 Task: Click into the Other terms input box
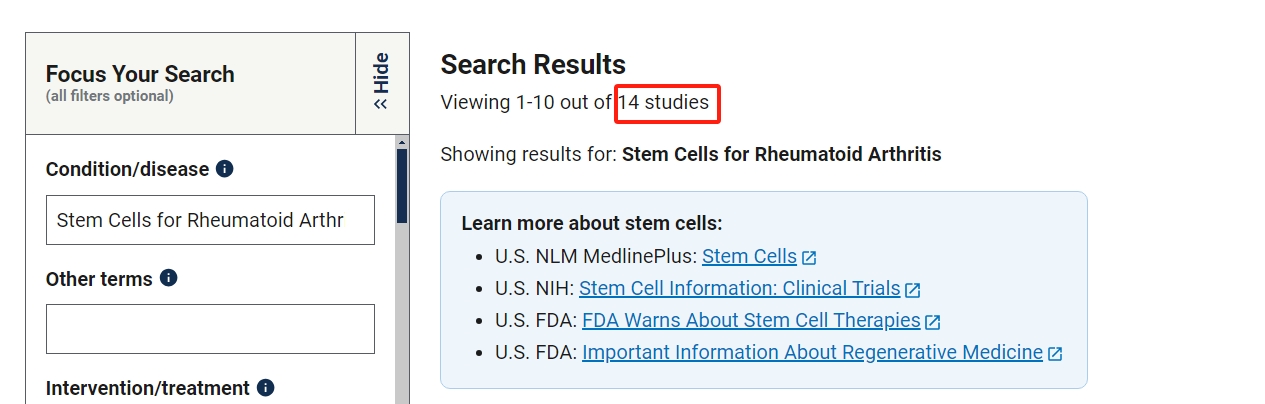pos(210,329)
